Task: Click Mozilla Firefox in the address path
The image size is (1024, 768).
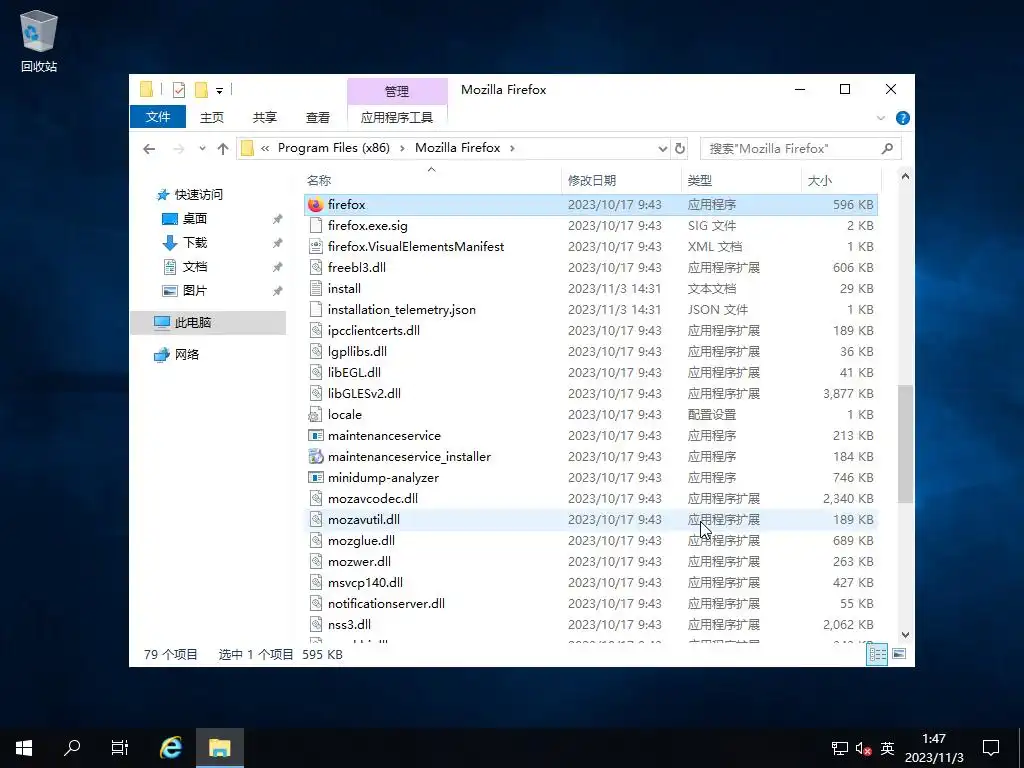Action: tap(457, 148)
